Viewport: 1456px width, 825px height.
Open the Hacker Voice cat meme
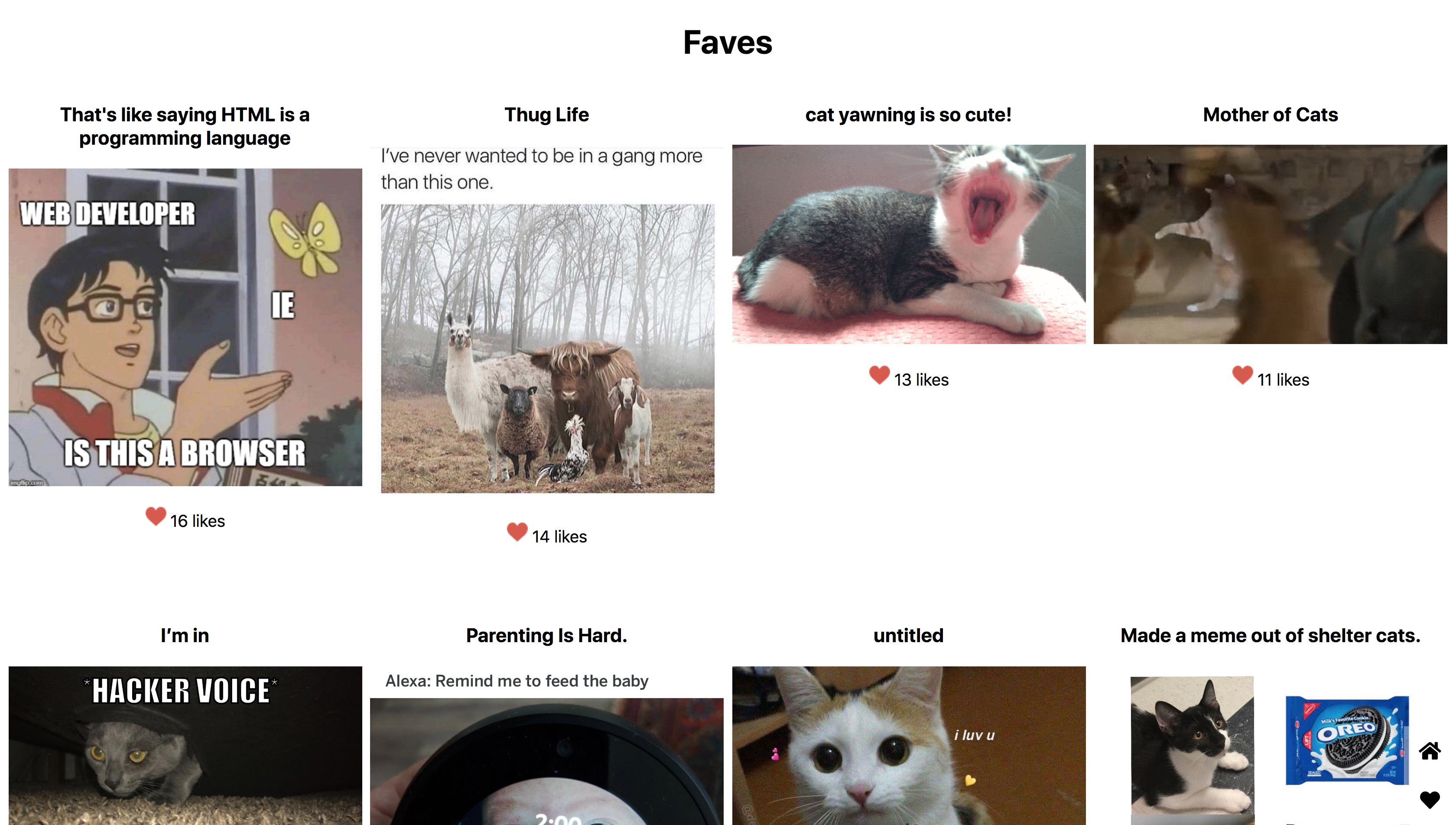(x=185, y=746)
